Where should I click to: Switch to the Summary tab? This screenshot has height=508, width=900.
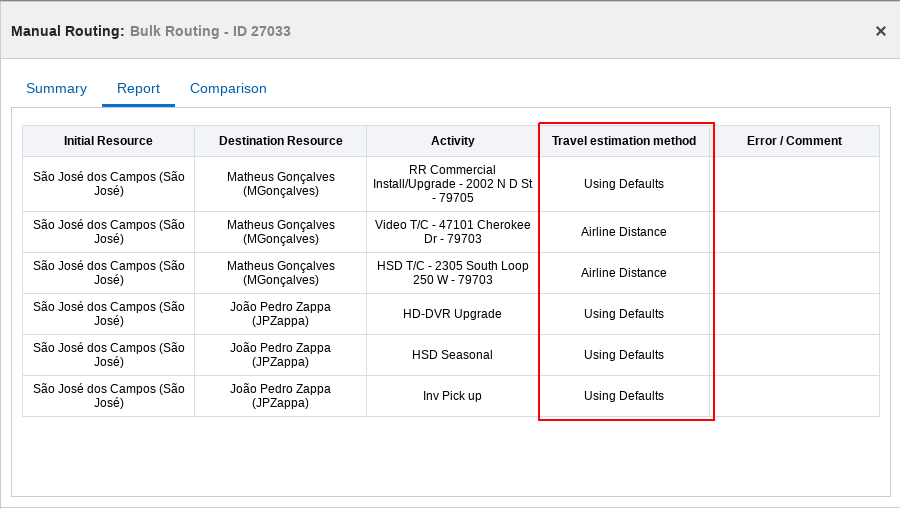56,88
